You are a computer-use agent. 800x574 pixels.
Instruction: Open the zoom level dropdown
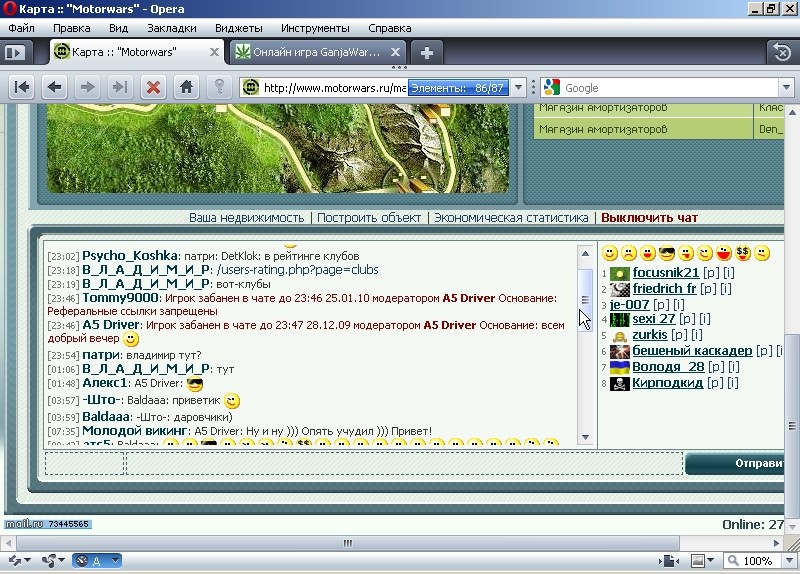point(790,561)
